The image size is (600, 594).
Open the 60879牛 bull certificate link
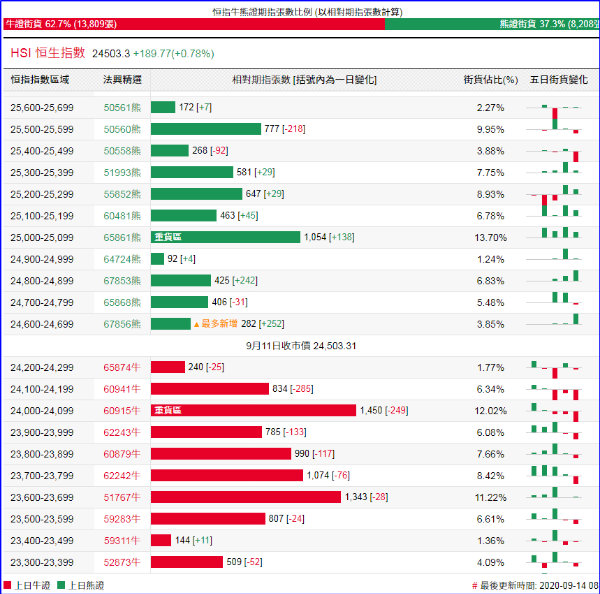point(122,454)
